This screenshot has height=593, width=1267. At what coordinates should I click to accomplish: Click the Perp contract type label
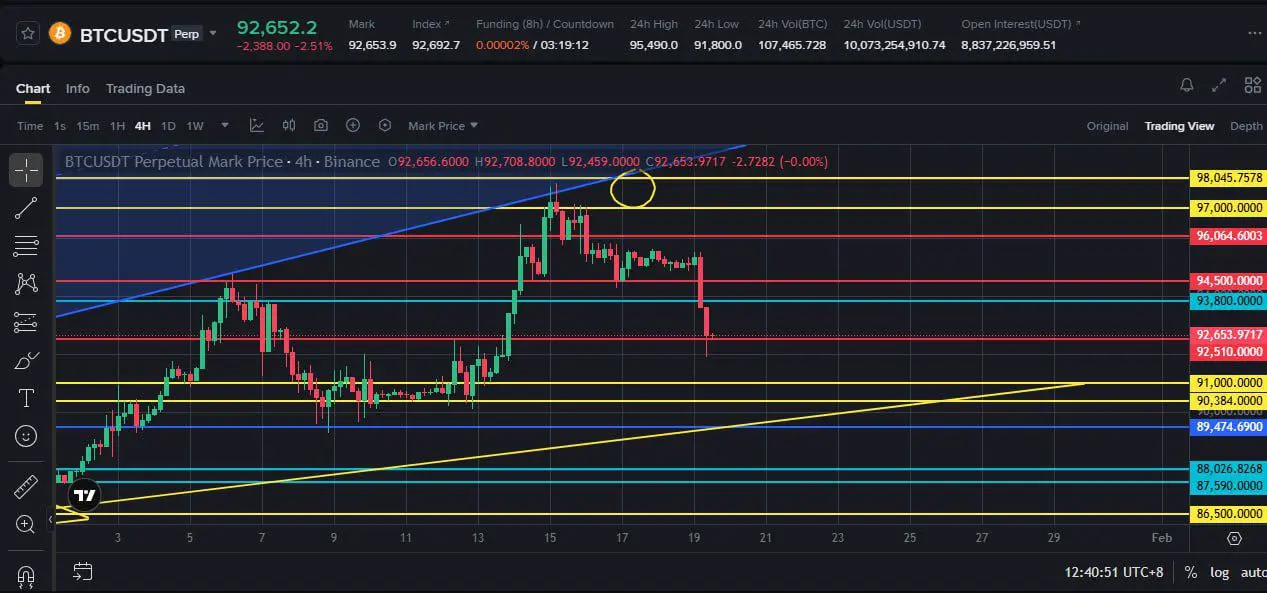[x=186, y=34]
